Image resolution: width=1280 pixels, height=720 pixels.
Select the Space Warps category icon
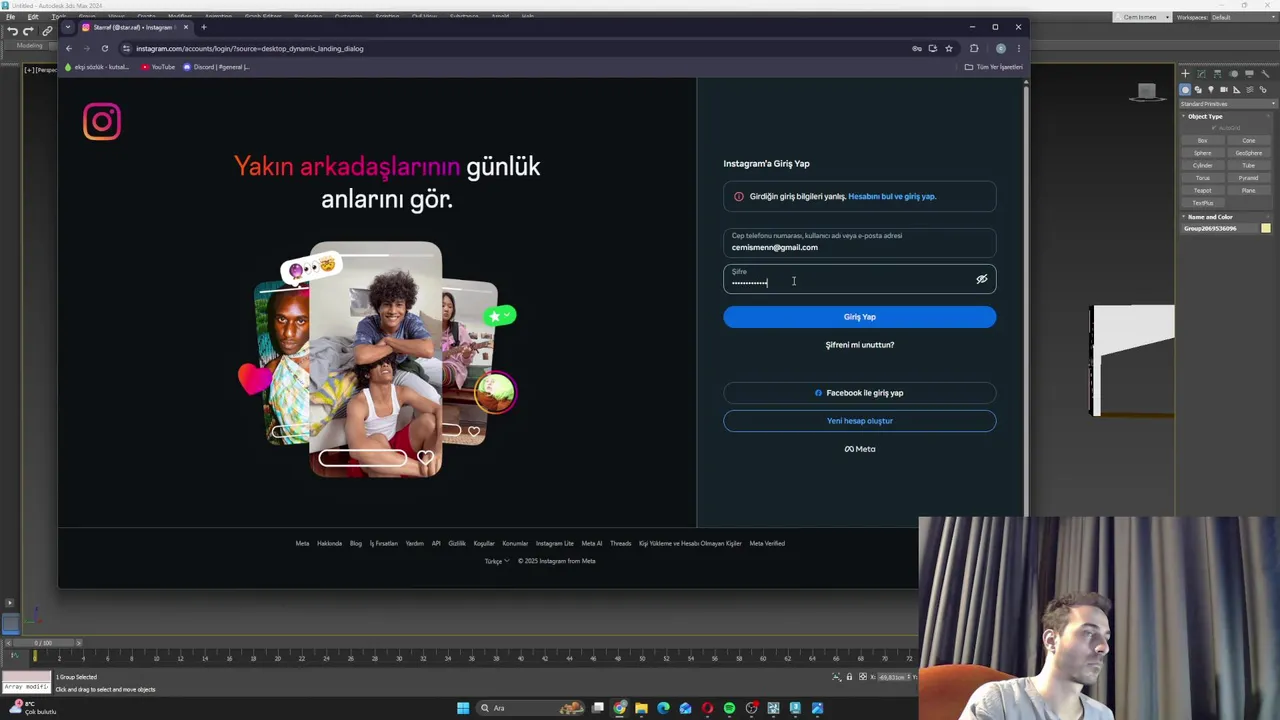coord(1250,89)
